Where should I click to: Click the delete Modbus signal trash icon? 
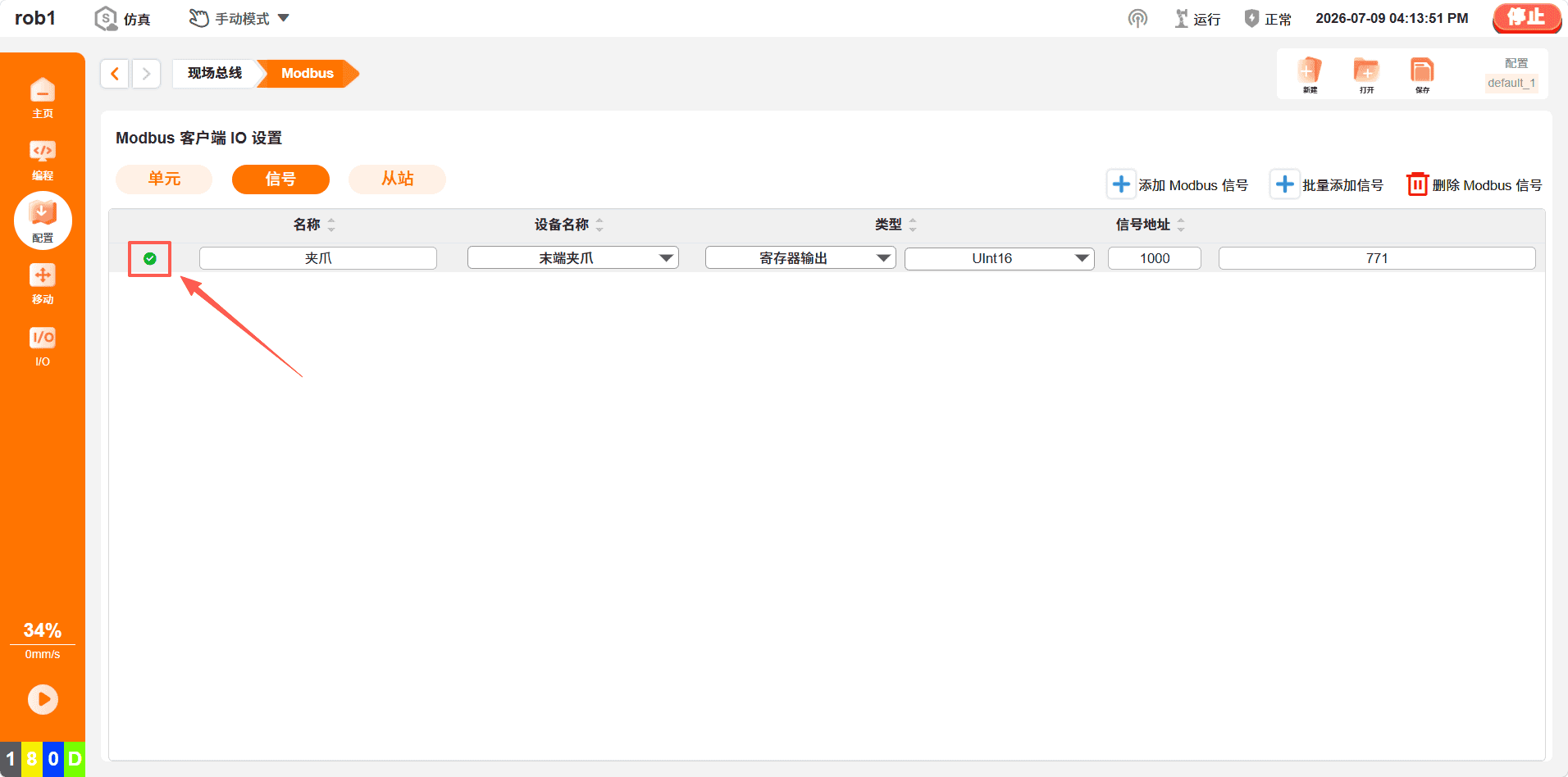coord(1417,184)
